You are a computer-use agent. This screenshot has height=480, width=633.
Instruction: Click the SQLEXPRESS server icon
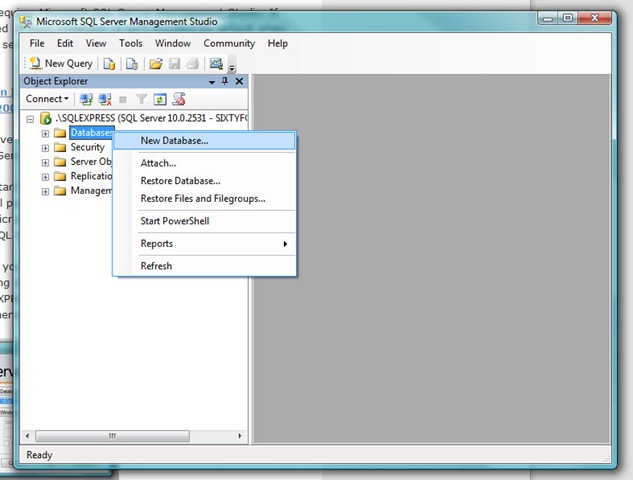45,118
